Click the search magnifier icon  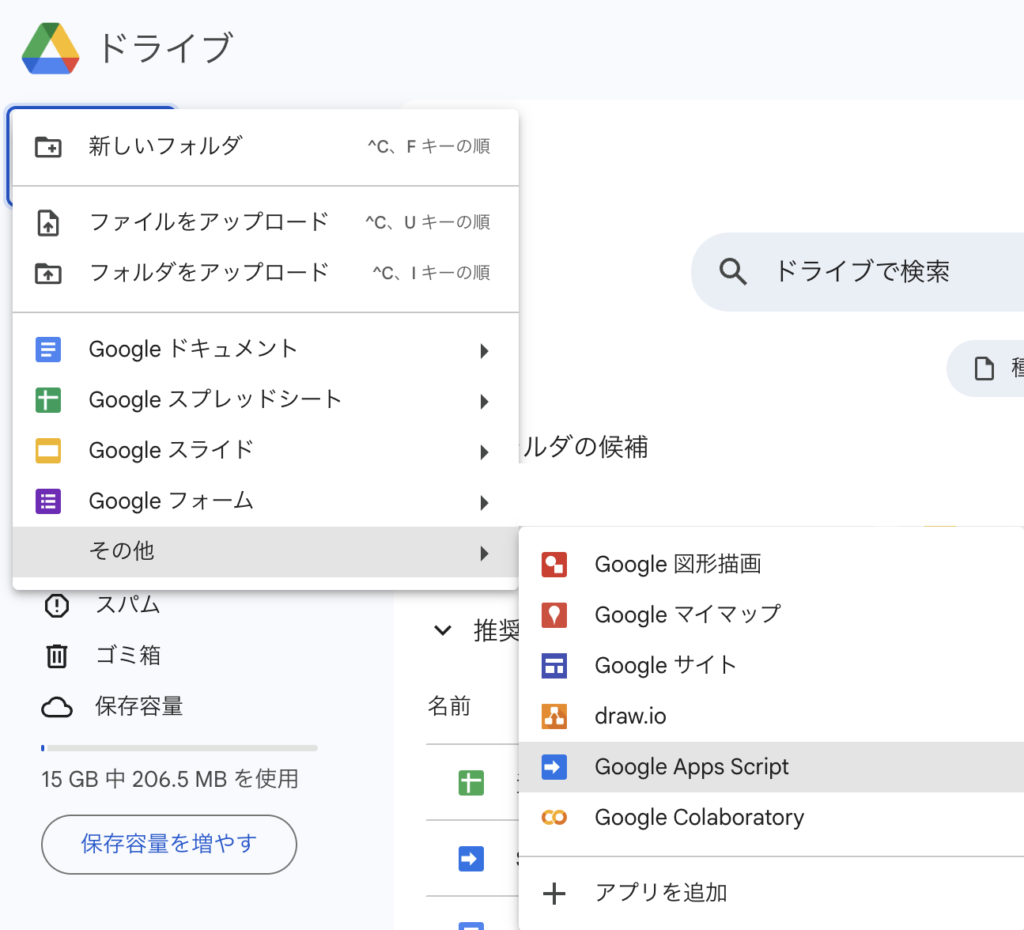tap(733, 271)
